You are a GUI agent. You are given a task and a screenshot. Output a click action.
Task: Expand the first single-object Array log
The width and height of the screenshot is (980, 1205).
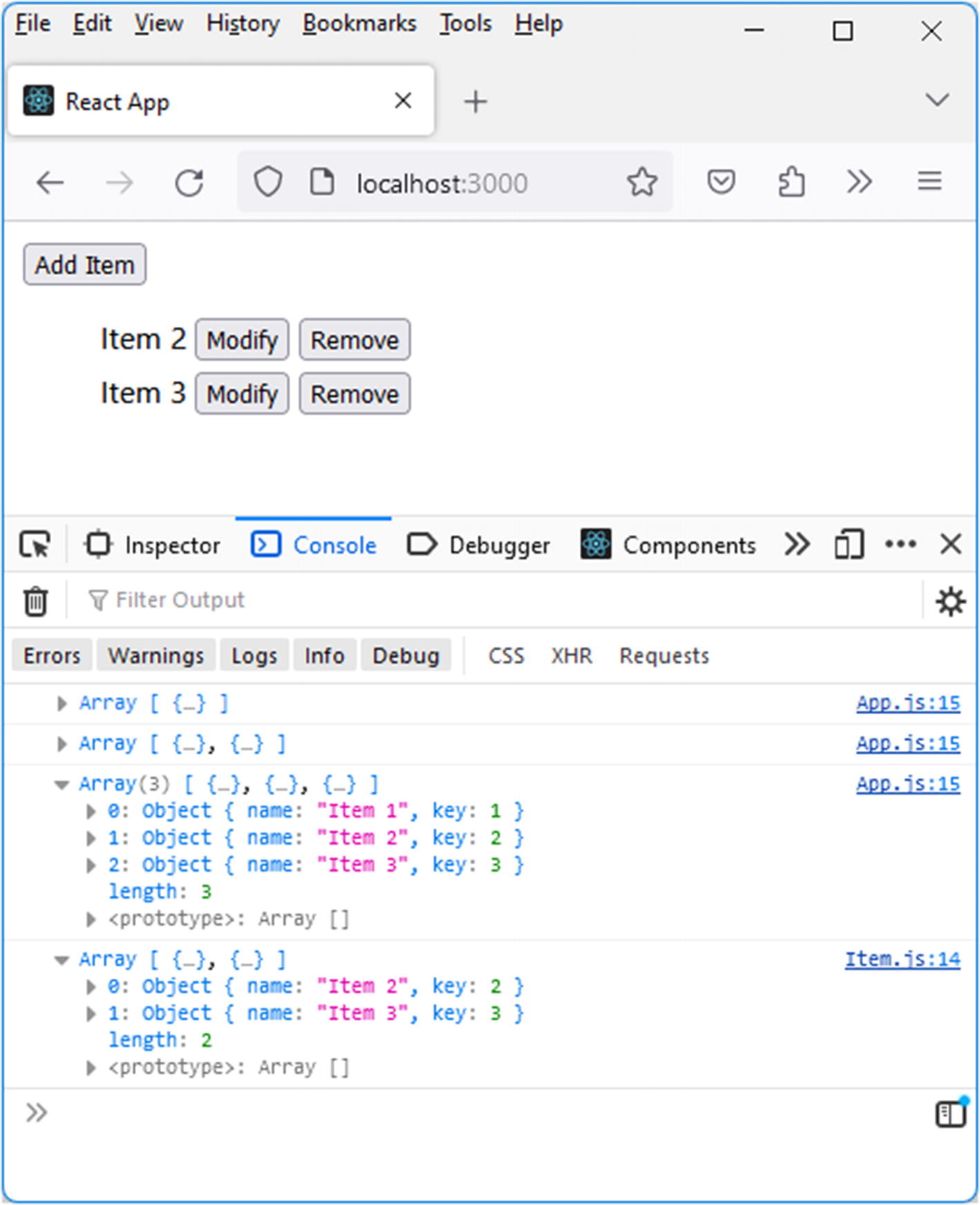pos(62,704)
